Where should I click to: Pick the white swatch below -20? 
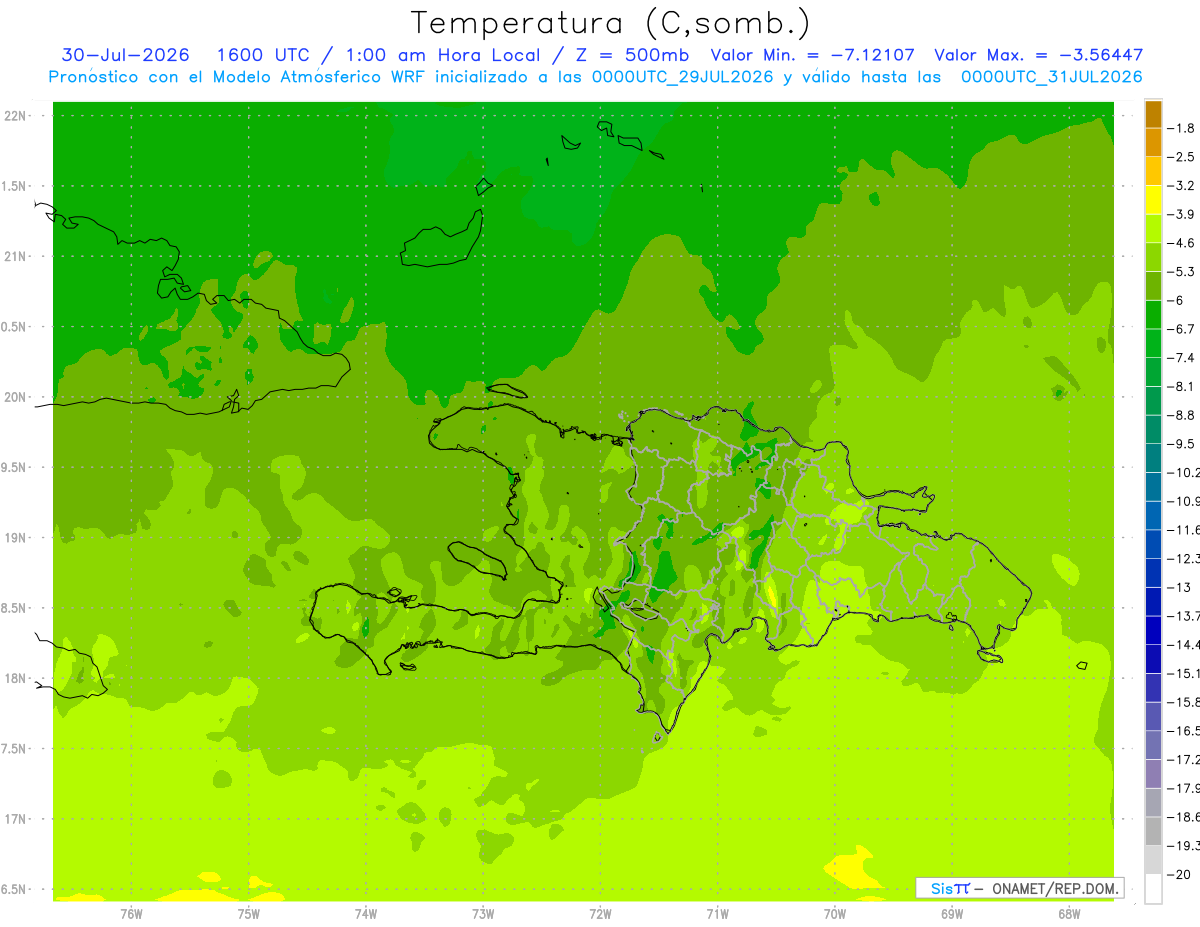click(1154, 889)
